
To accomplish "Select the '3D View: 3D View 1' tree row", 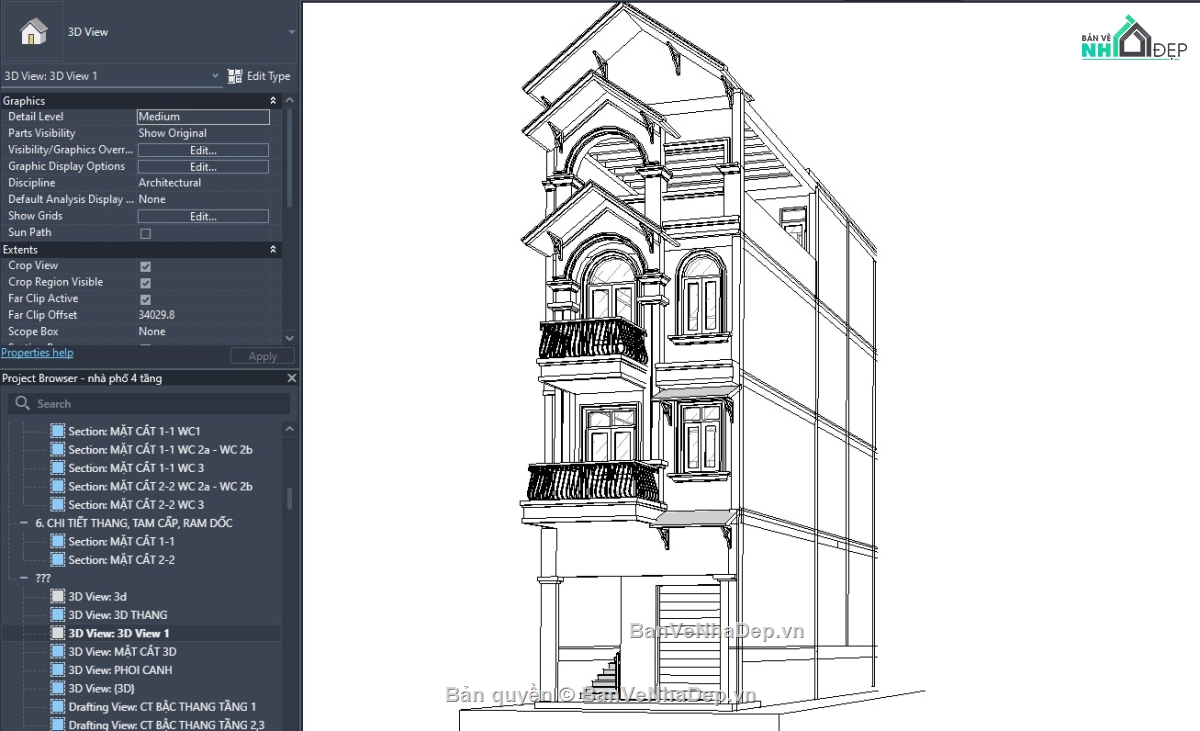I will (141, 633).
